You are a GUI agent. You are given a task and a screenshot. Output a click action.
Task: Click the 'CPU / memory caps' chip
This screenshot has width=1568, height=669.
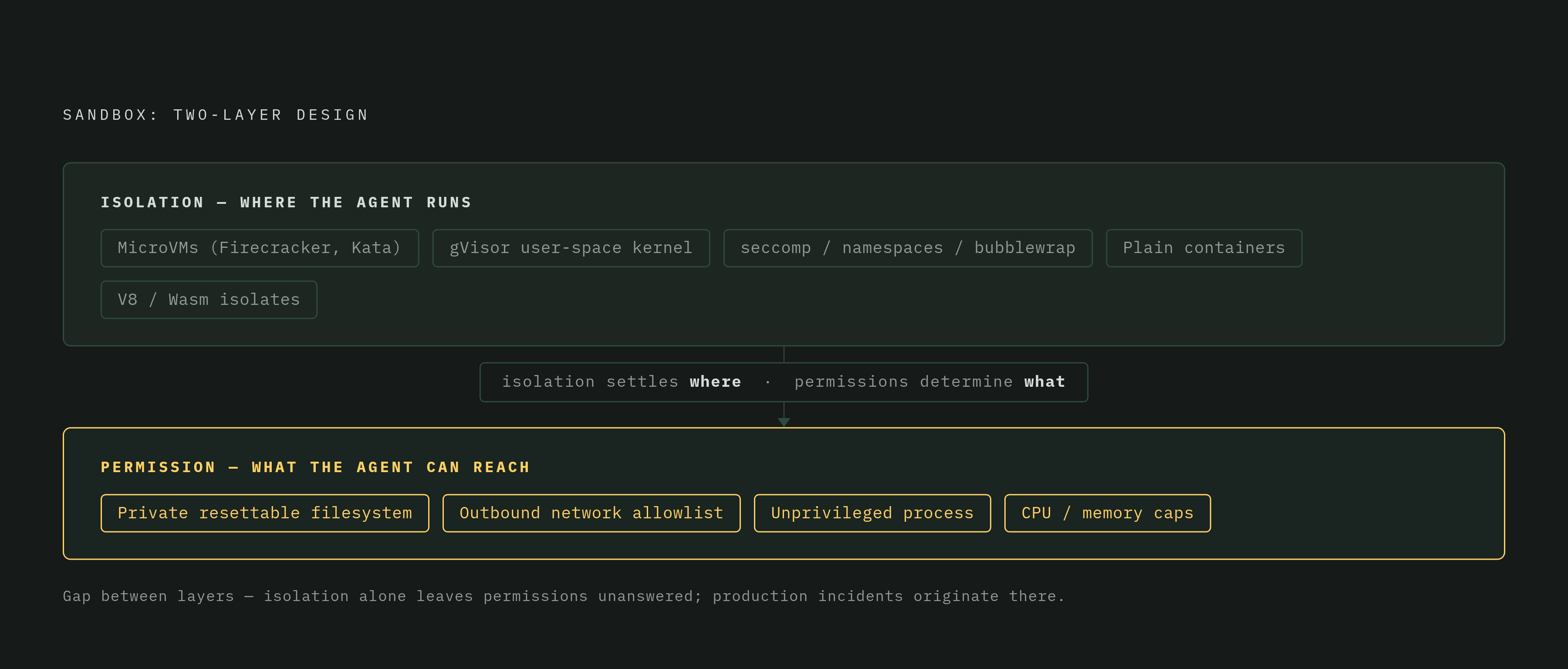click(x=1107, y=513)
